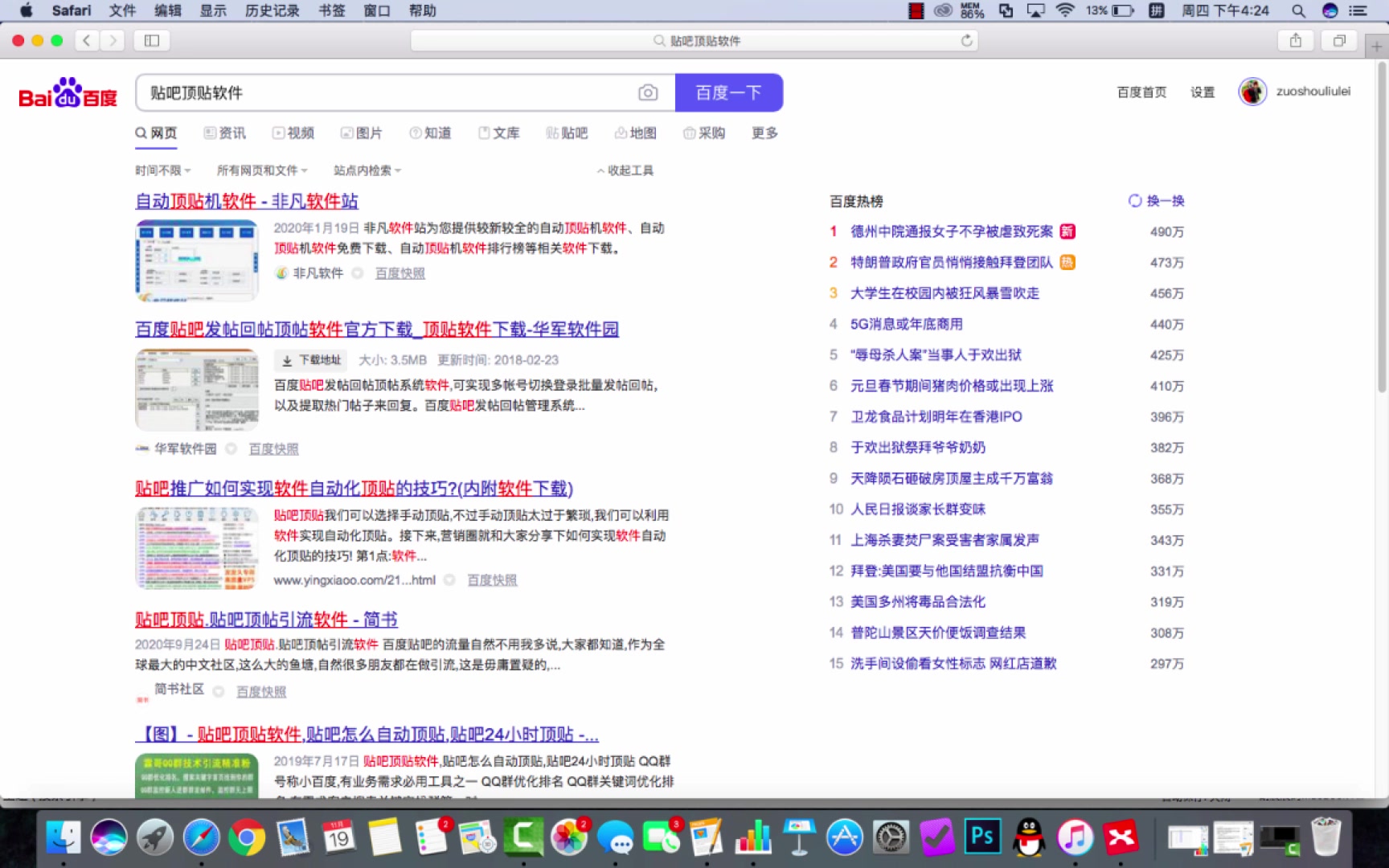Open the 更多 search categories
The width and height of the screenshot is (1389, 868).
tap(764, 133)
